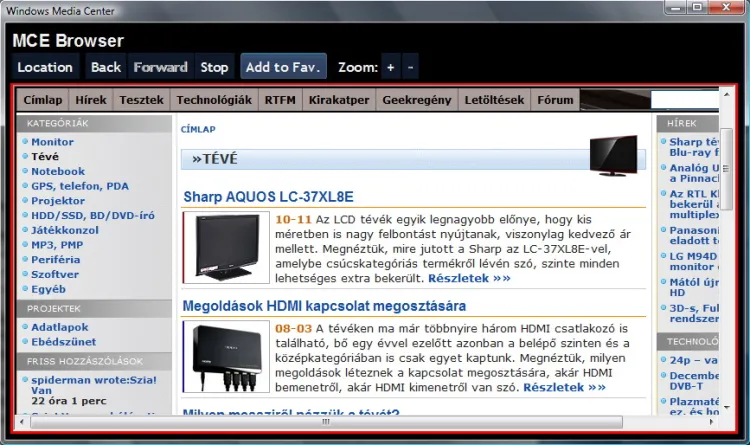The image size is (750, 445).
Task: Click the horizontal scrollbar left arrow
Action: point(22,422)
